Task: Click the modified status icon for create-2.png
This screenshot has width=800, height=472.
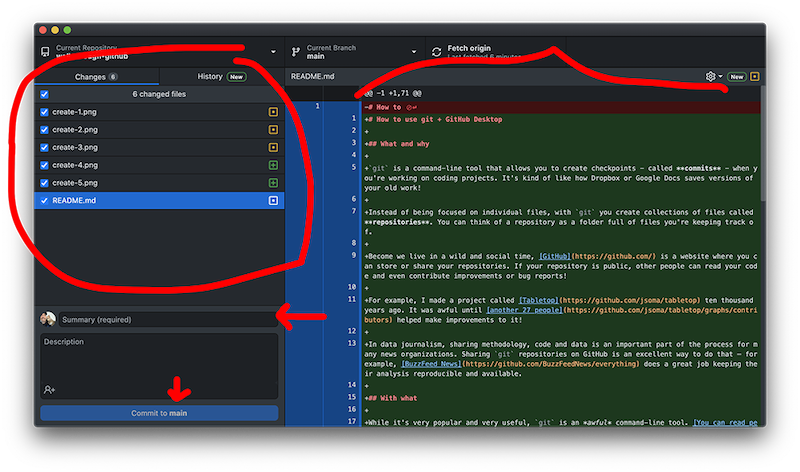Action: (273, 130)
